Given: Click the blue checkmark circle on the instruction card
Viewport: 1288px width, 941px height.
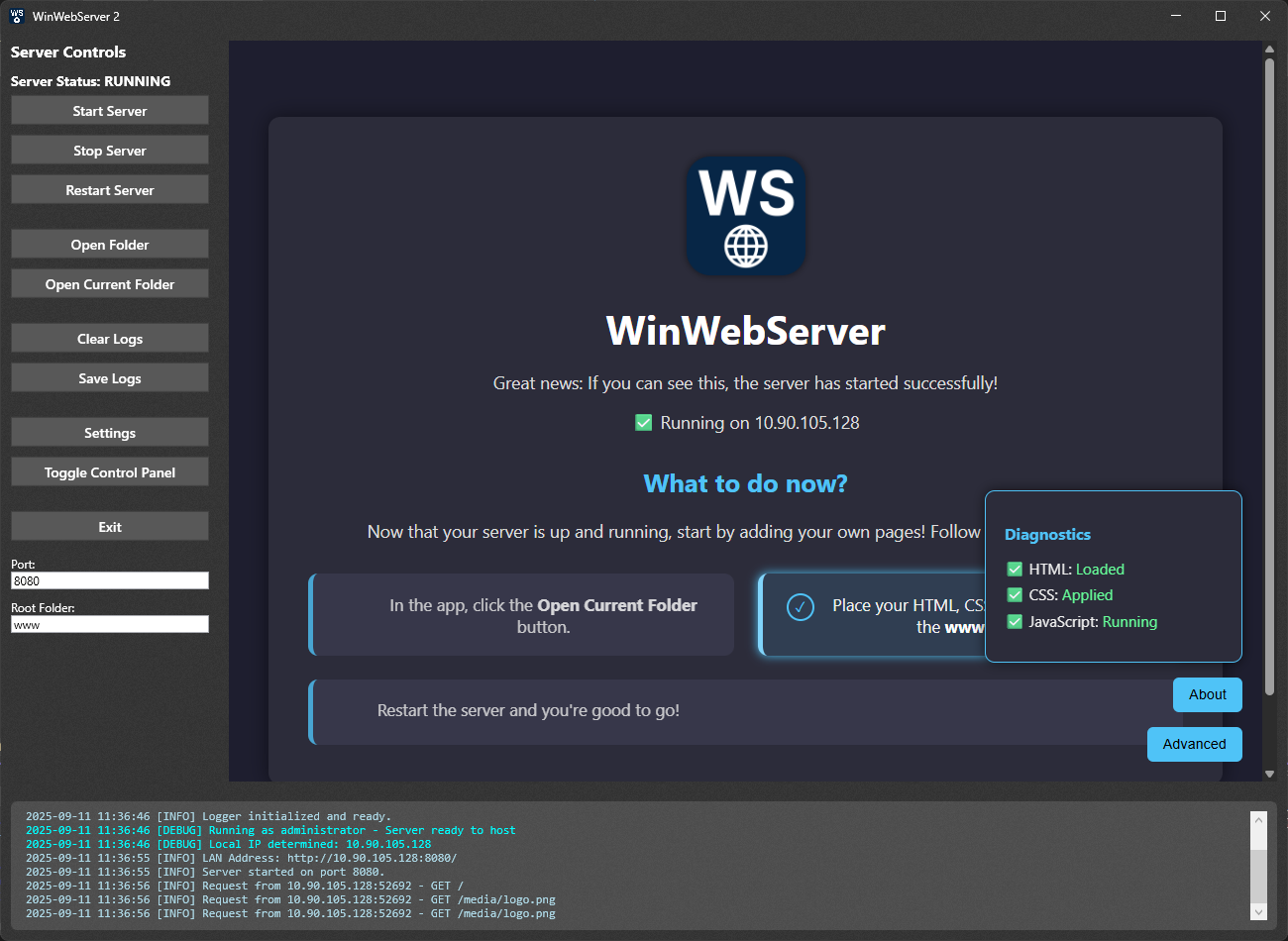Looking at the screenshot, I should tap(801, 606).
